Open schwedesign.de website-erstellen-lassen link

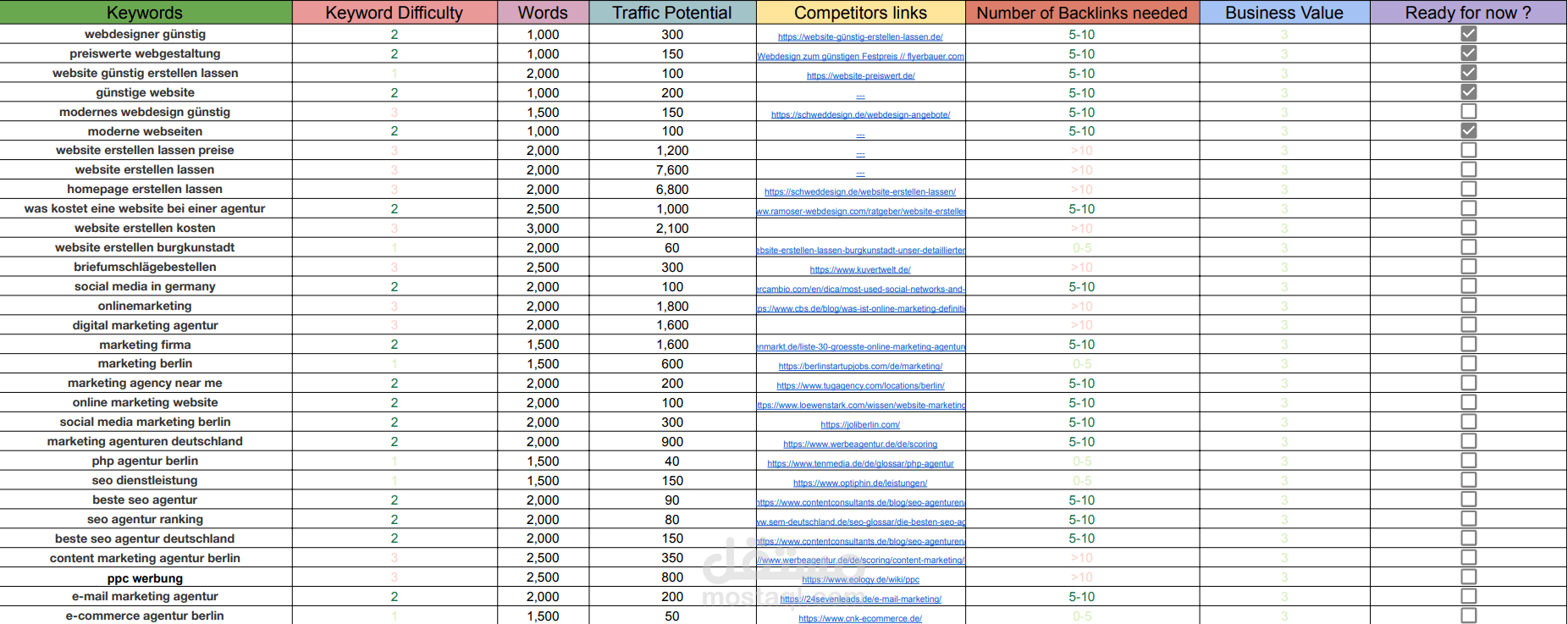point(860,192)
